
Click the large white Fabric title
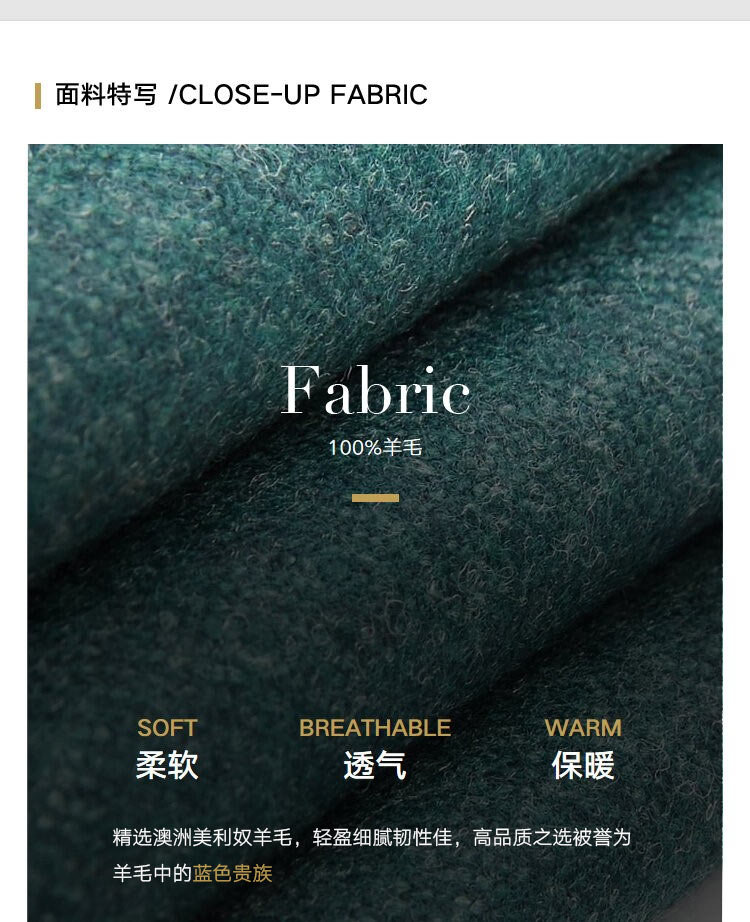coord(375,390)
